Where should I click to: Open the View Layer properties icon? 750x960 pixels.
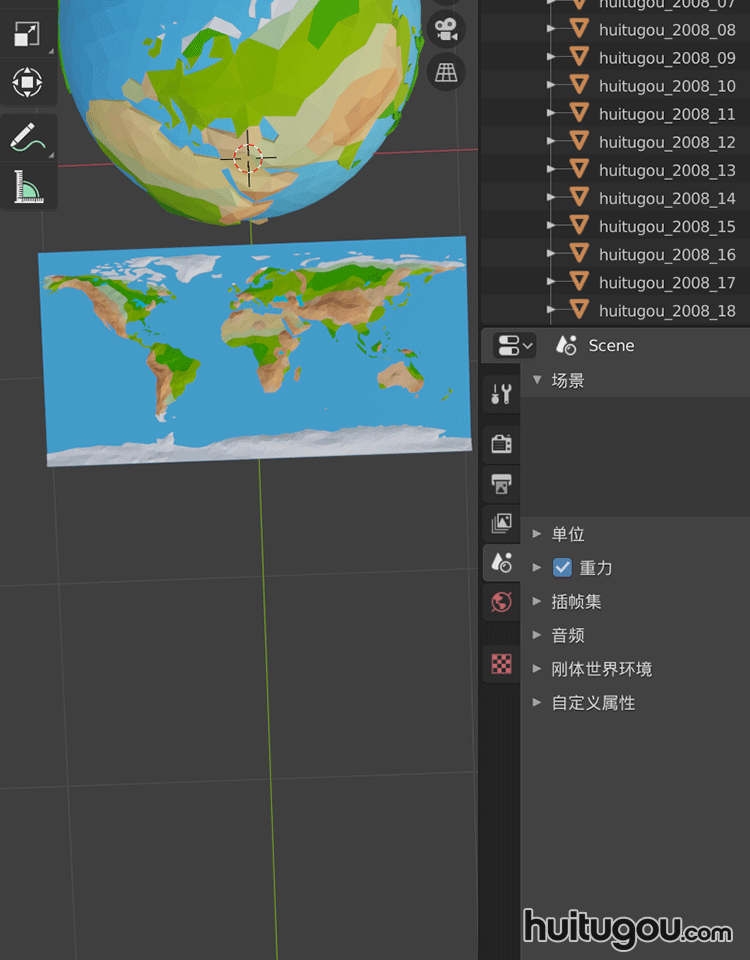501,523
